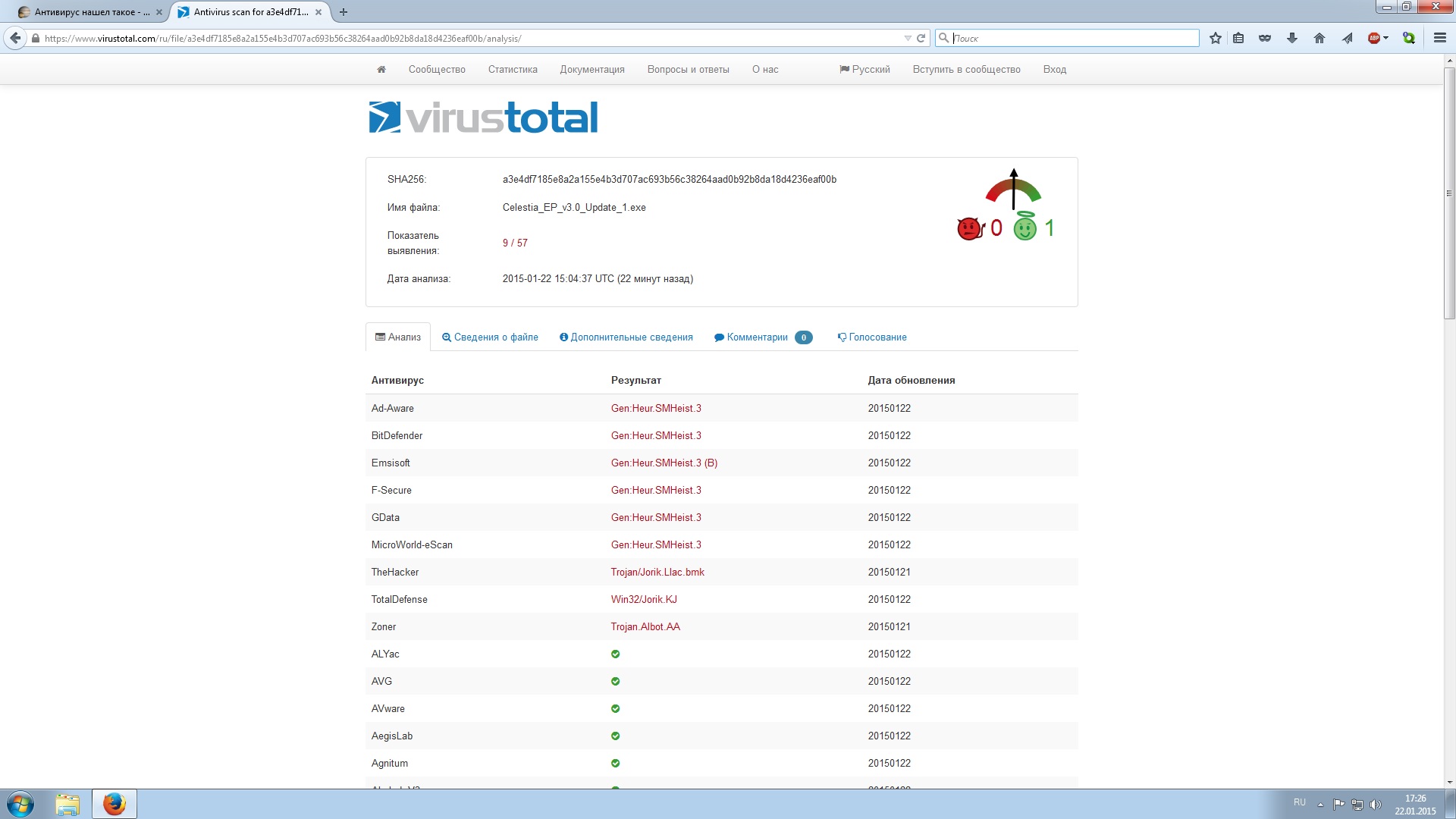The width and height of the screenshot is (1456, 819).
Task: Open the Firefox hamburger menu
Action: pos(1439,38)
